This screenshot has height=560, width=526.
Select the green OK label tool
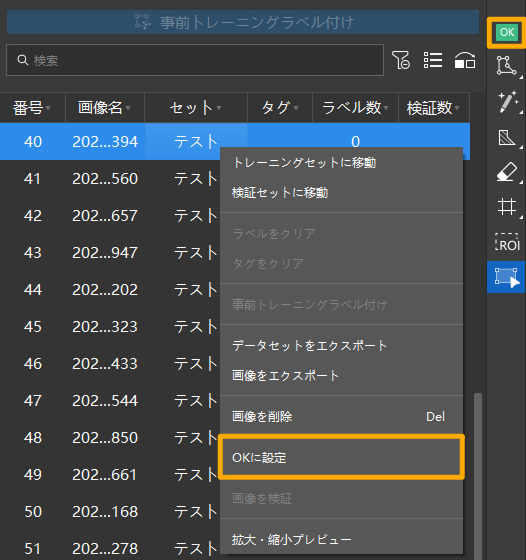click(507, 32)
